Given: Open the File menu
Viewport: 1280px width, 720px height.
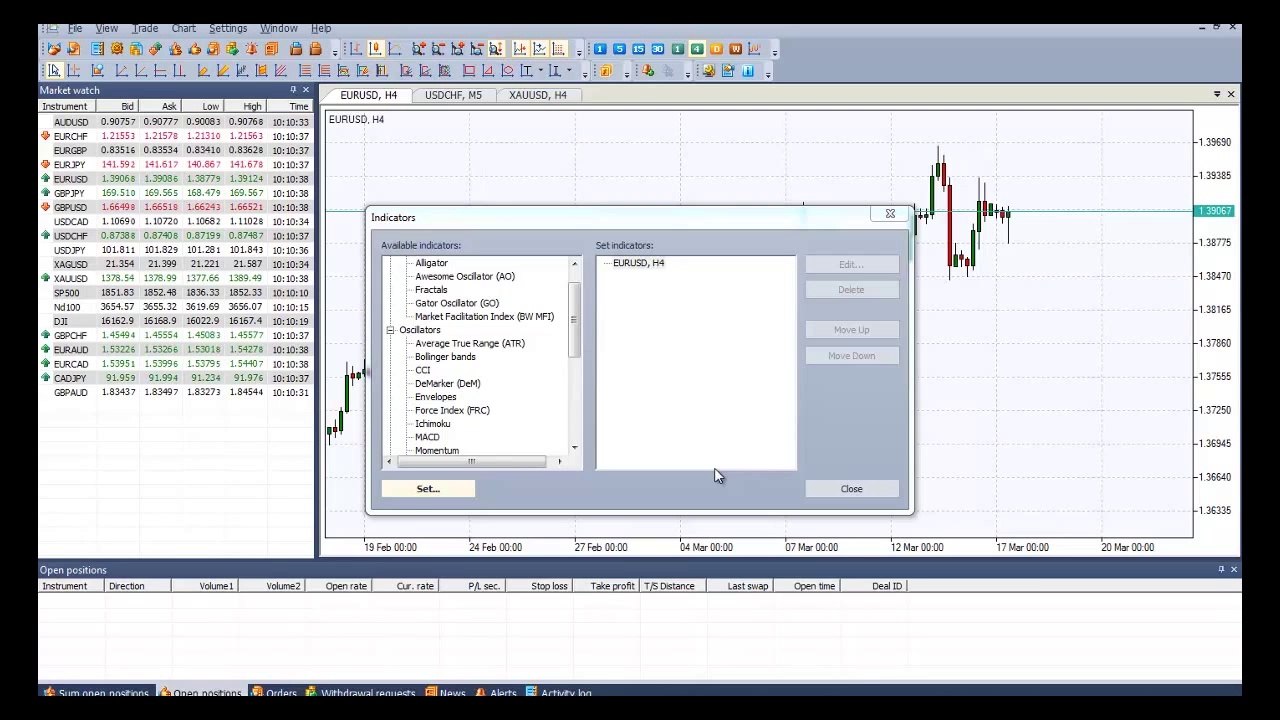Looking at the screenshot, I should click(x=75, y=28).
